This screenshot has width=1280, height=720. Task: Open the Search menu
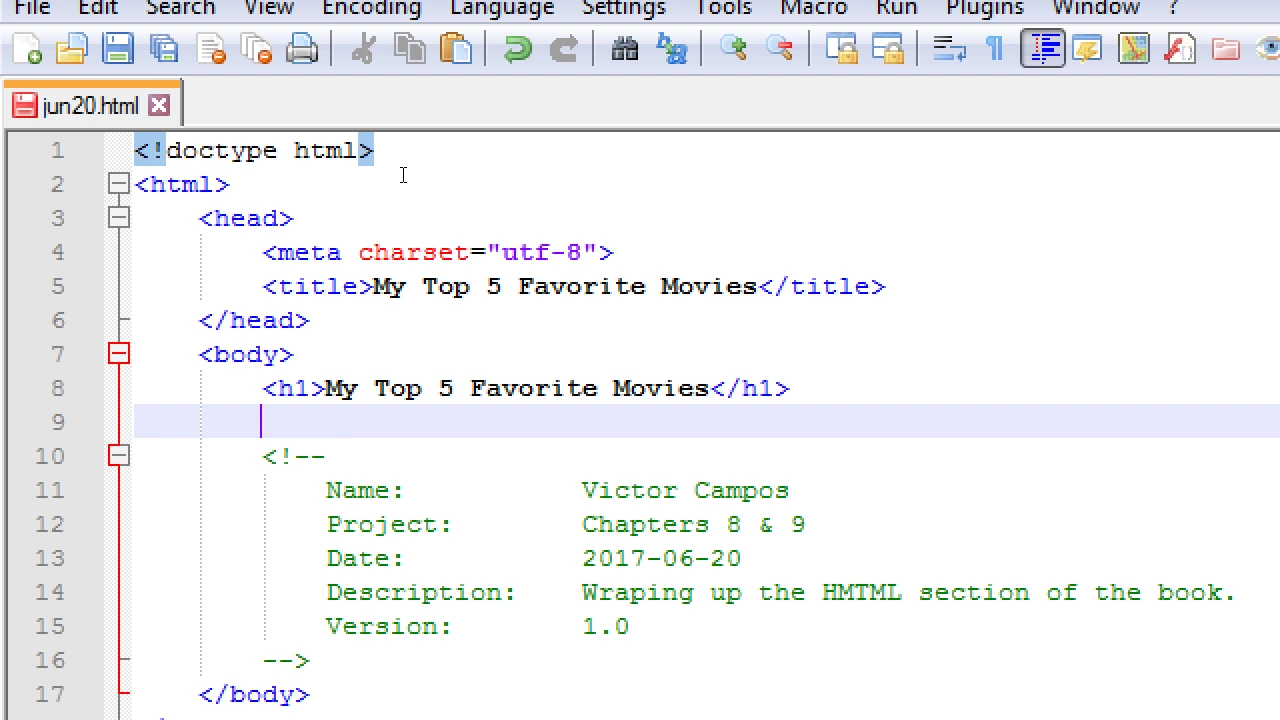181,8
